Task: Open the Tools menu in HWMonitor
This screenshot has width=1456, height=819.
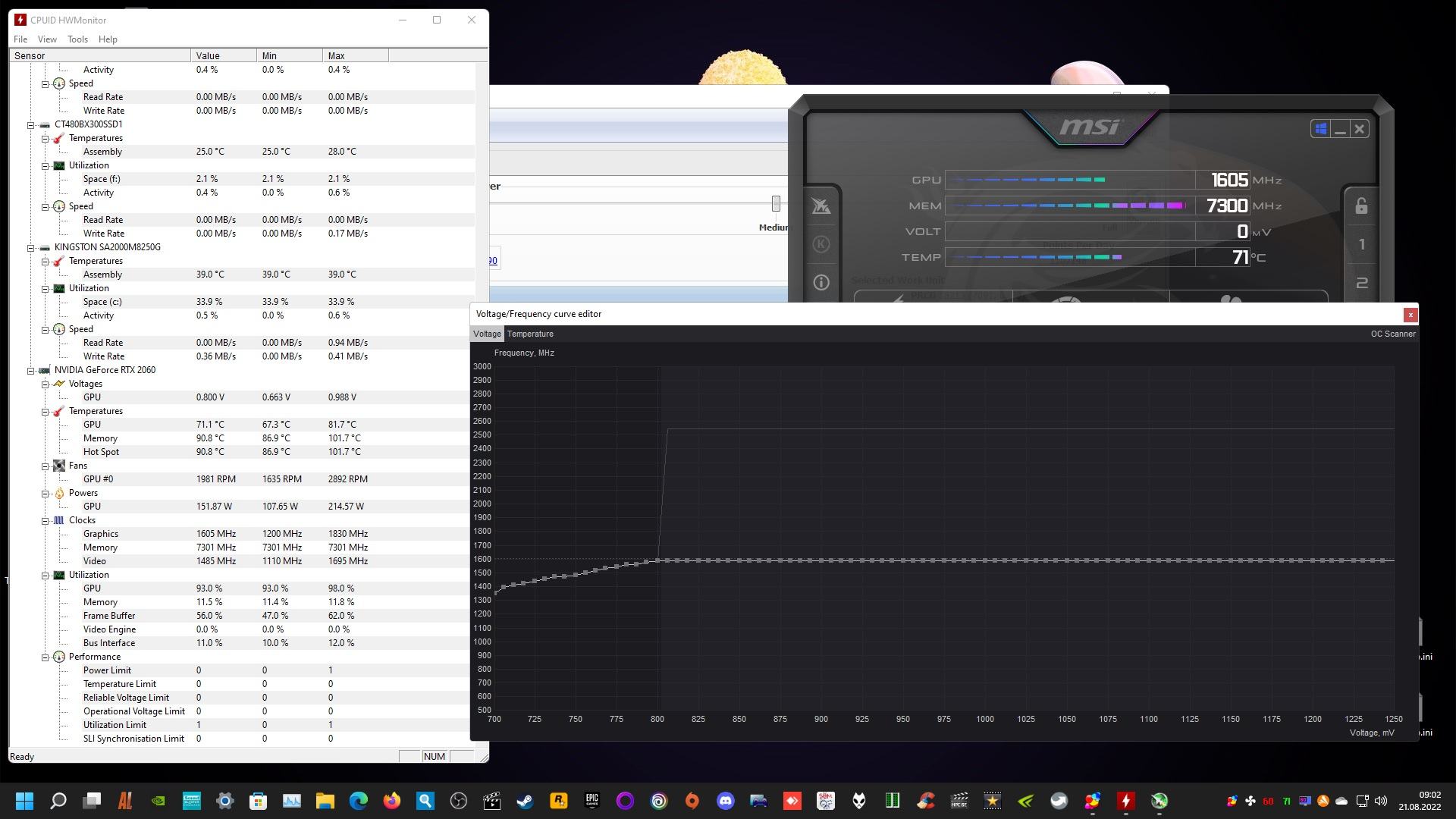Action: (x=77, y=39)
